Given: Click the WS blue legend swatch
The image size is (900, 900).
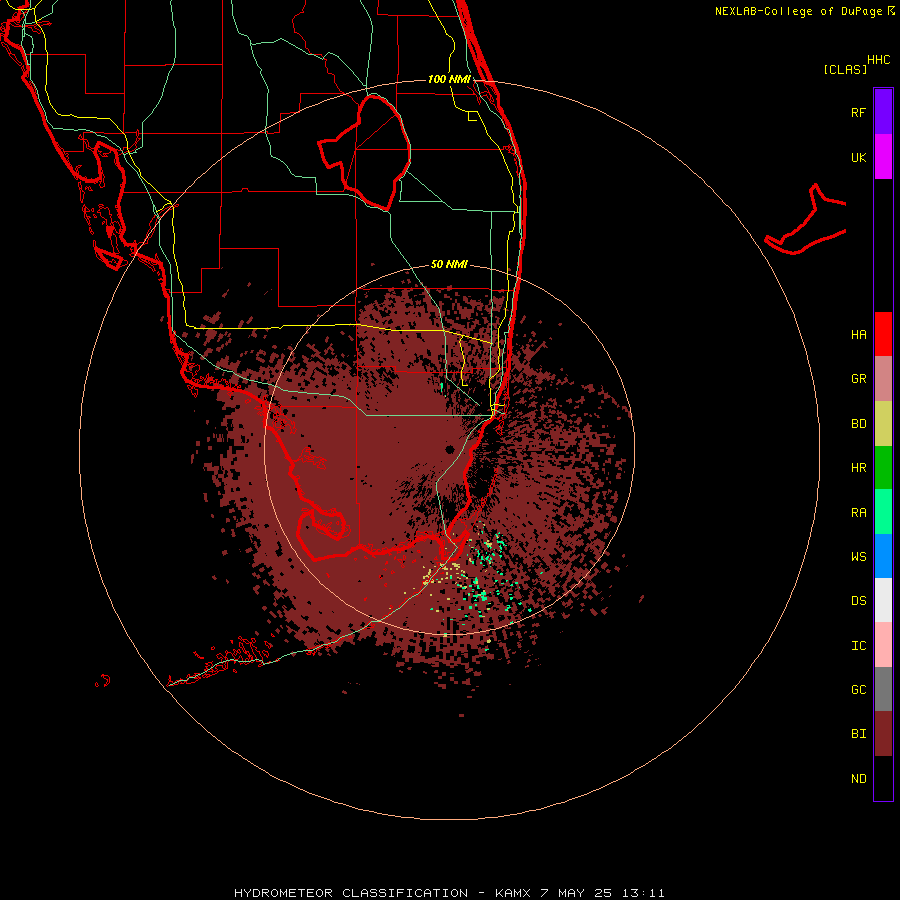Looking at the screenshot, I should click(883, 556).
